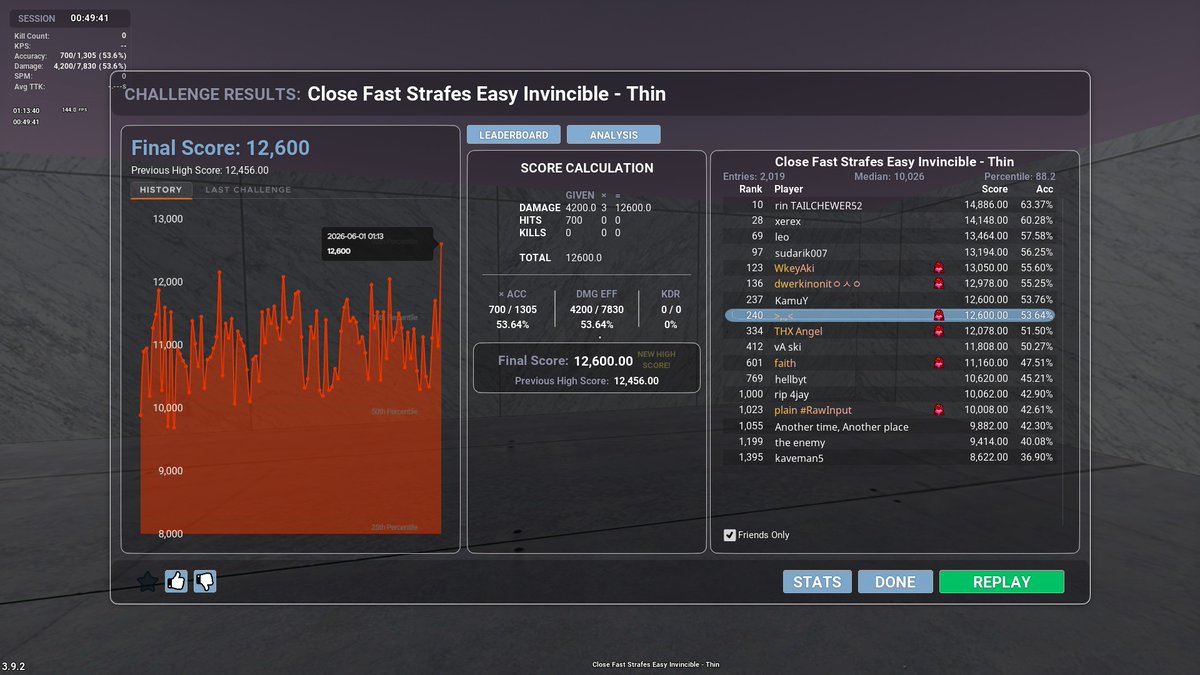The image size is (1200, 675).
Task: Select player leo in the leaderboard
Action: (x=782, y=237)
